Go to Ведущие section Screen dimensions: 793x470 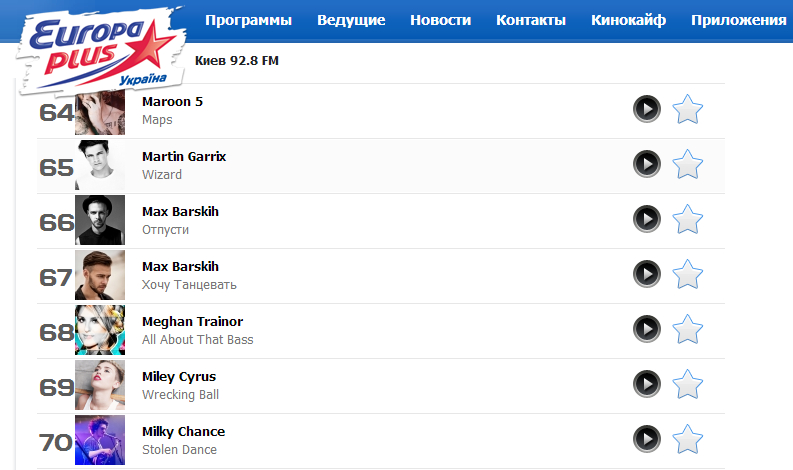[351, 20]
